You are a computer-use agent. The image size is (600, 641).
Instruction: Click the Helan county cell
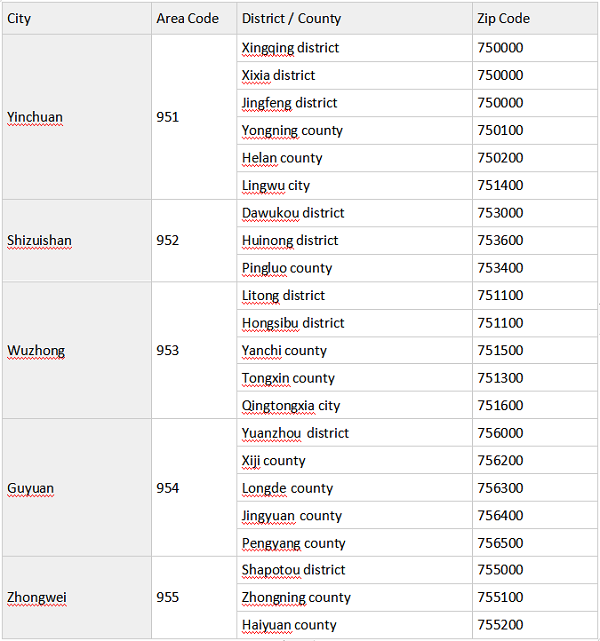tap(282, 158)
